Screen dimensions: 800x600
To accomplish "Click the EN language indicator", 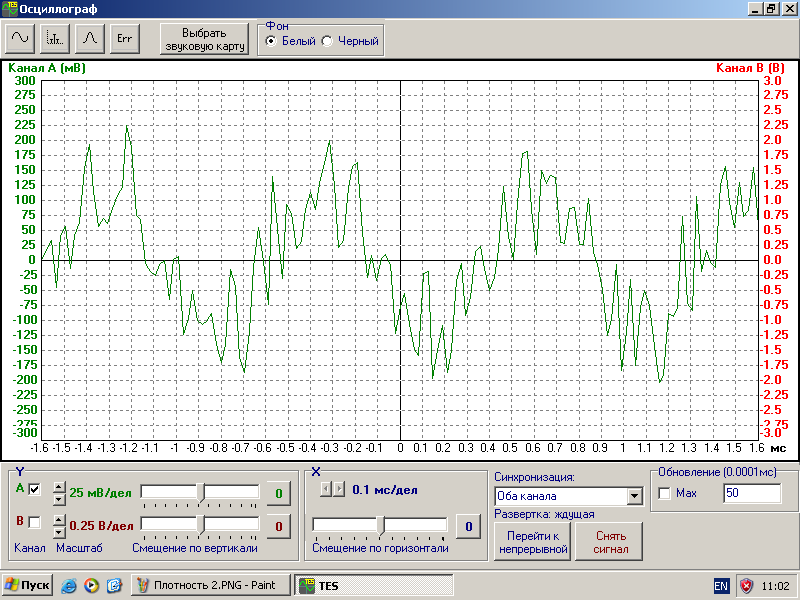I will 721,586.
